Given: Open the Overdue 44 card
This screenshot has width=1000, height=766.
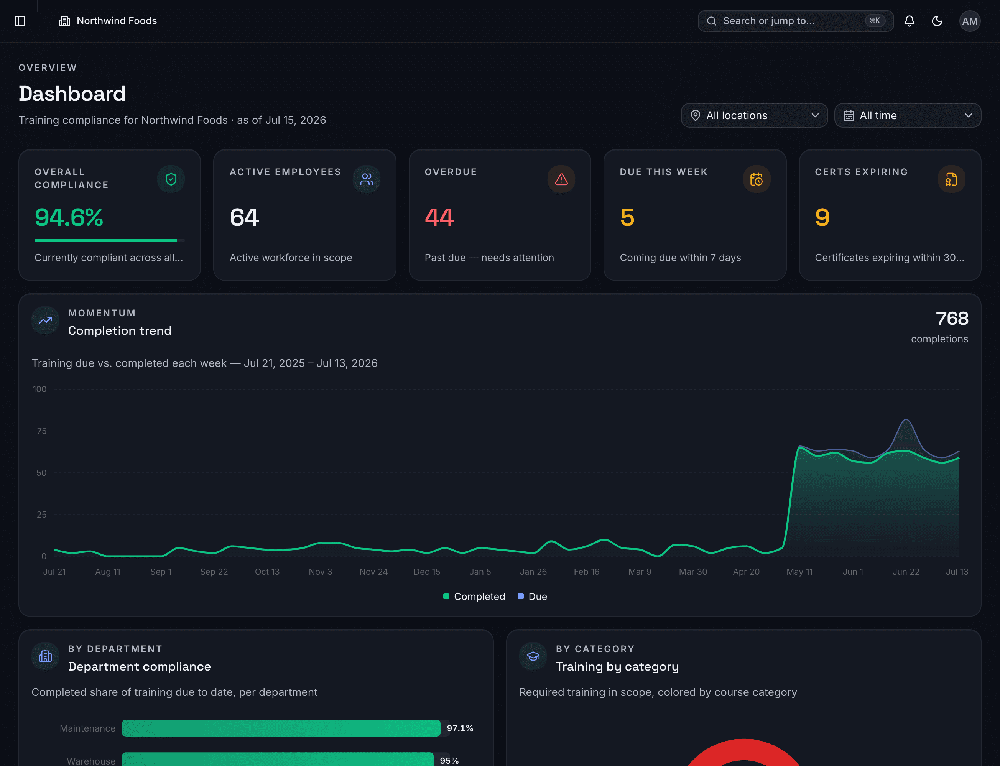Looking at the screenshot, I should (499, 215).
